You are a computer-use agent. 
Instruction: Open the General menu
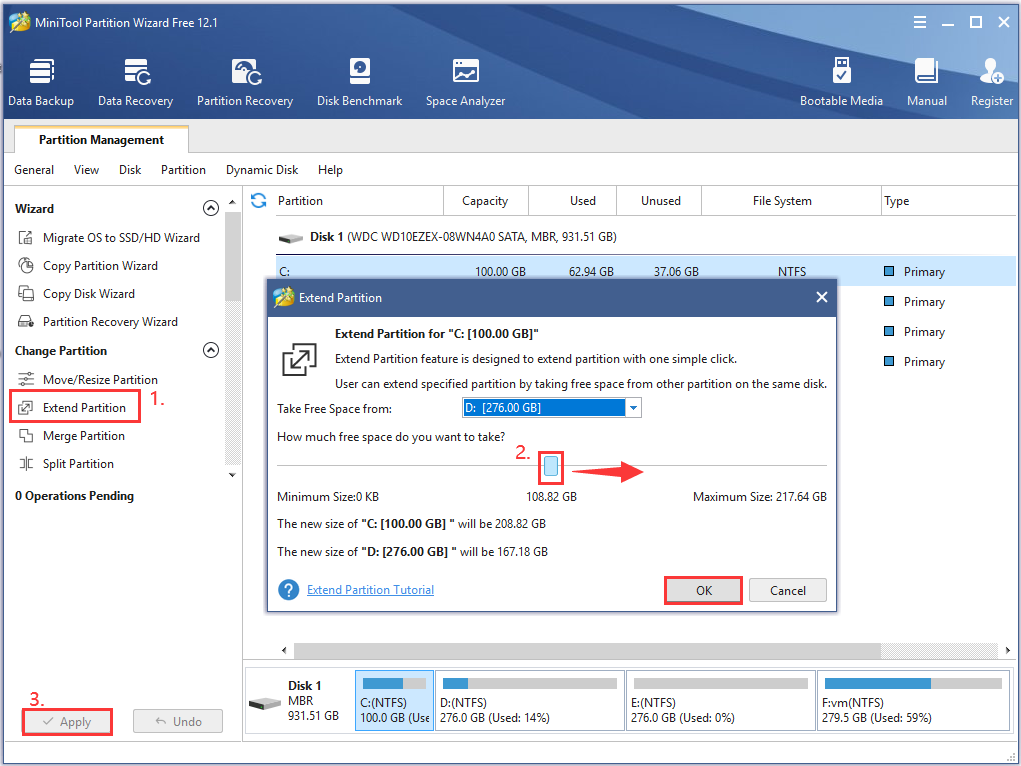pyautogui.click(x=34, y=170)
